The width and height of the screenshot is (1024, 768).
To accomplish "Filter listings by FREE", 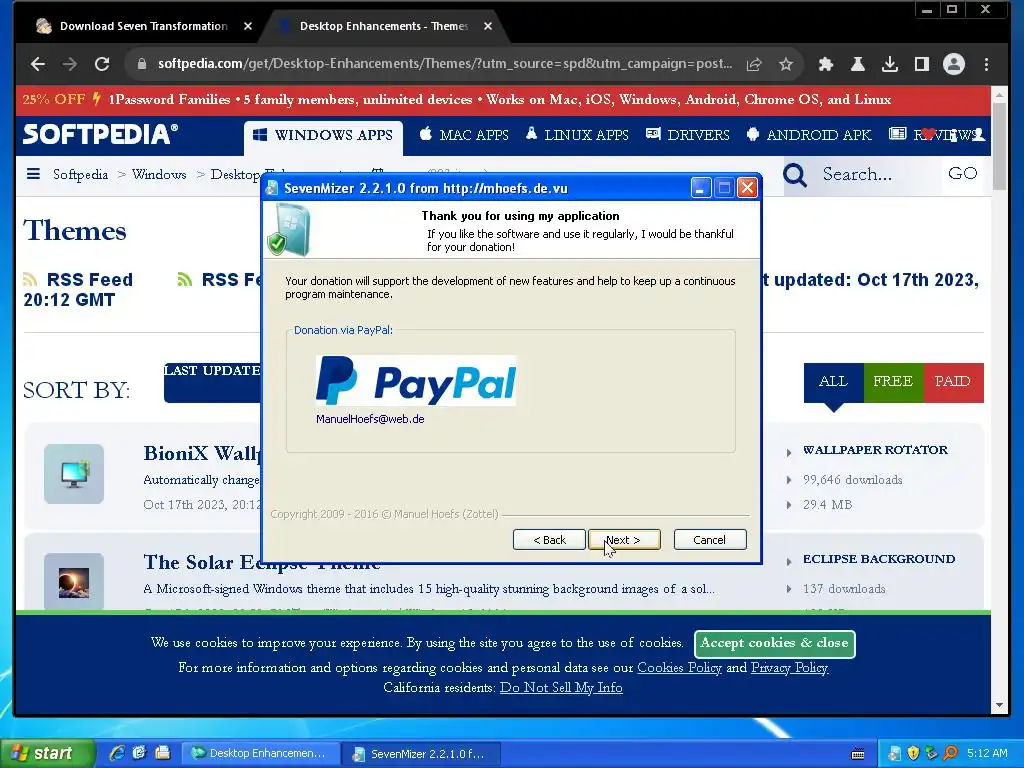I will (x=893, y=381).
